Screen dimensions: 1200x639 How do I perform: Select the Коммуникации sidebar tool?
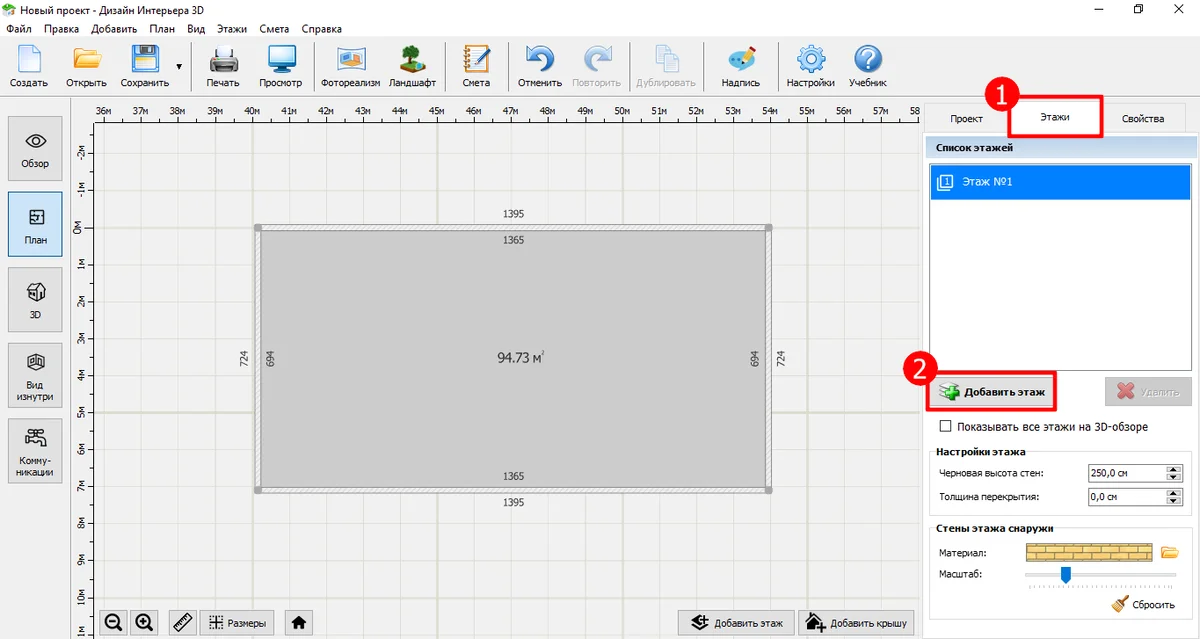pyautogui.click(x=35, y=451)
